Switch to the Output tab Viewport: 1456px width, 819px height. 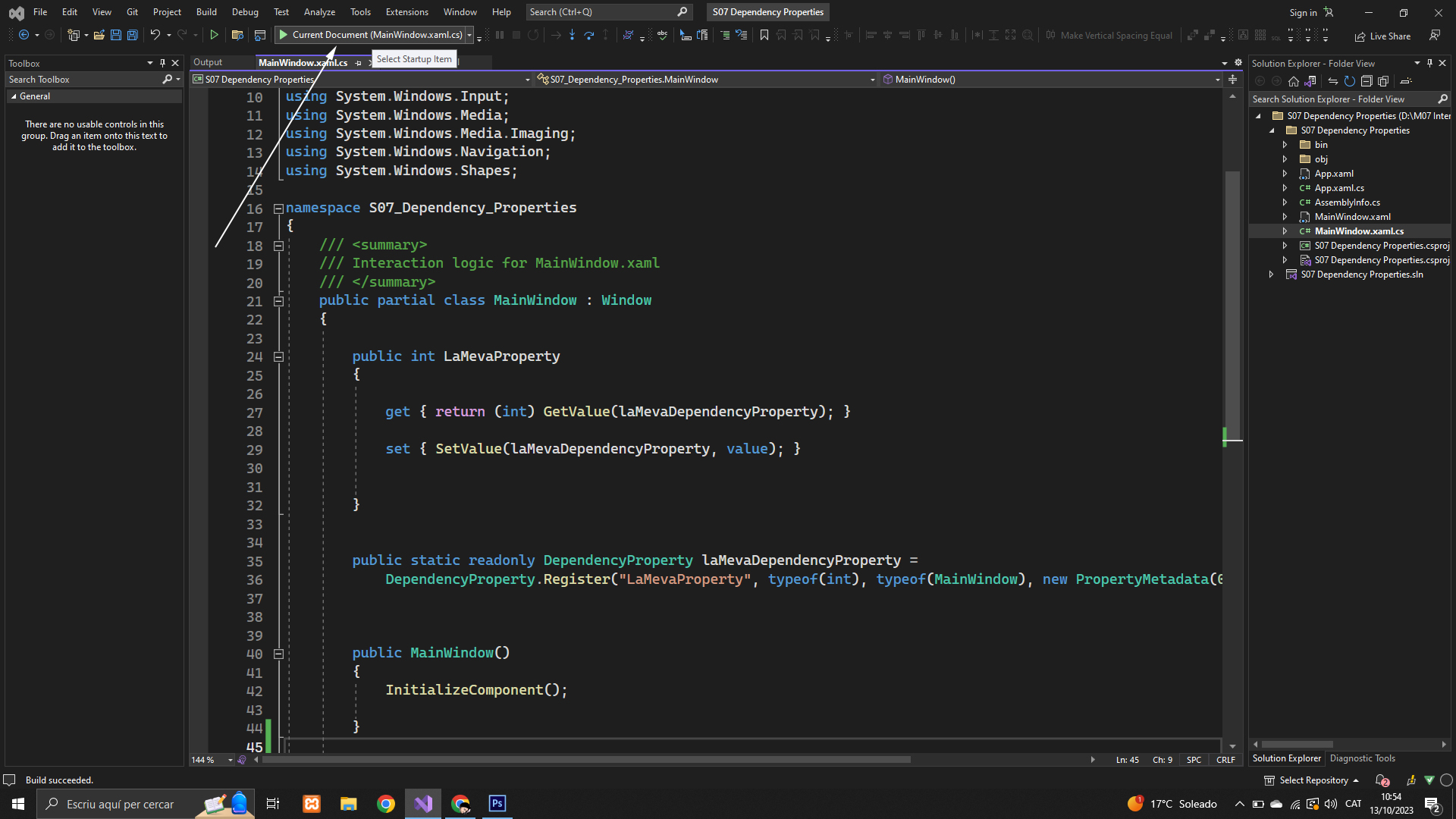[x=208, y=62]
